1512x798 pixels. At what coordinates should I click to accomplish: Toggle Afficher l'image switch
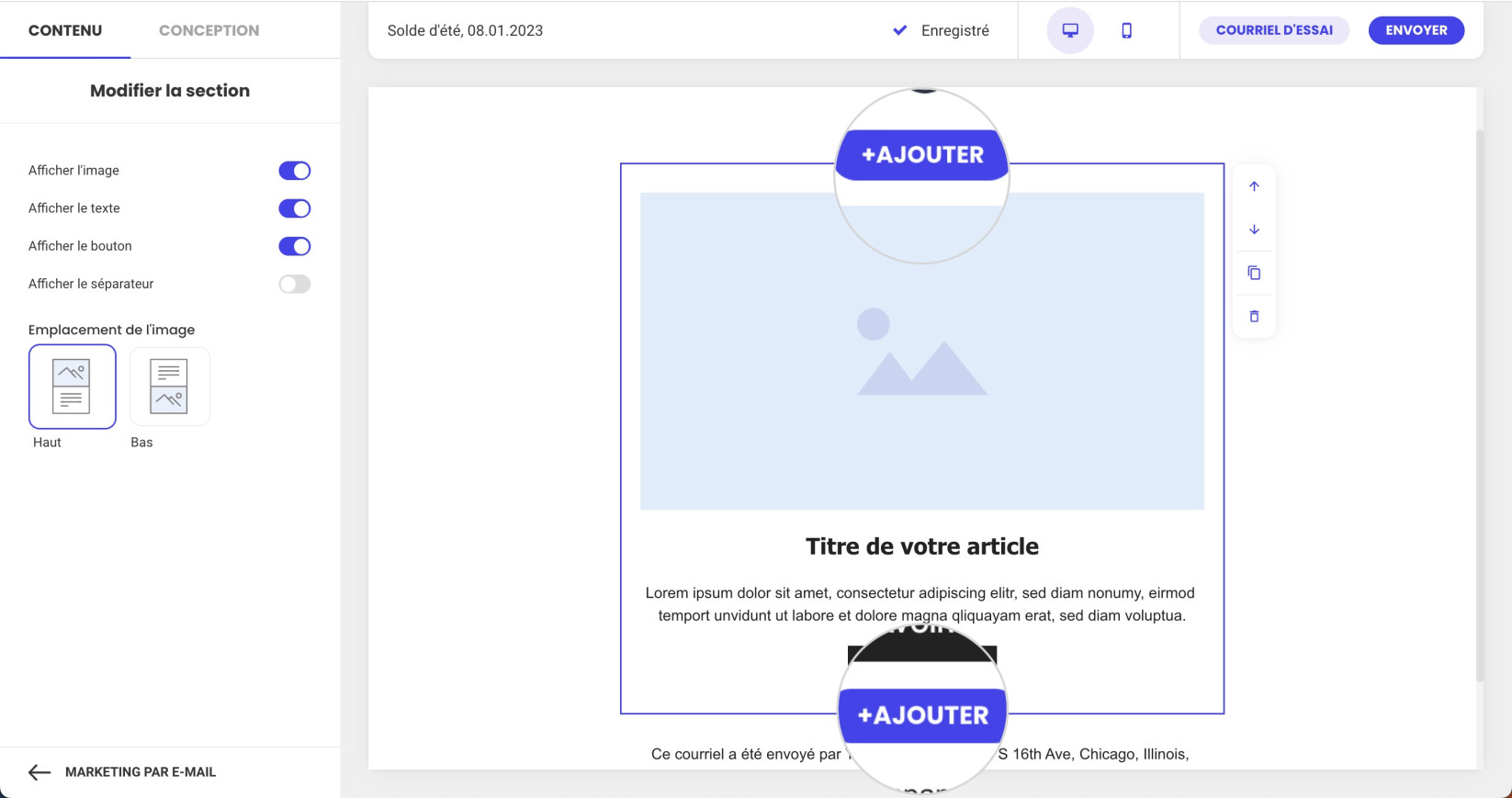coord(295,171)
